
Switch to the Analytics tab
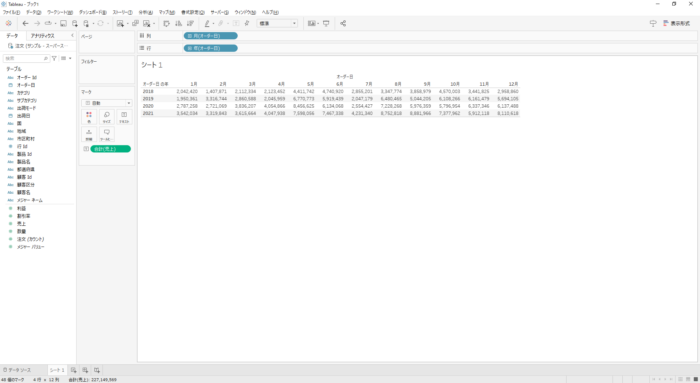42,36
